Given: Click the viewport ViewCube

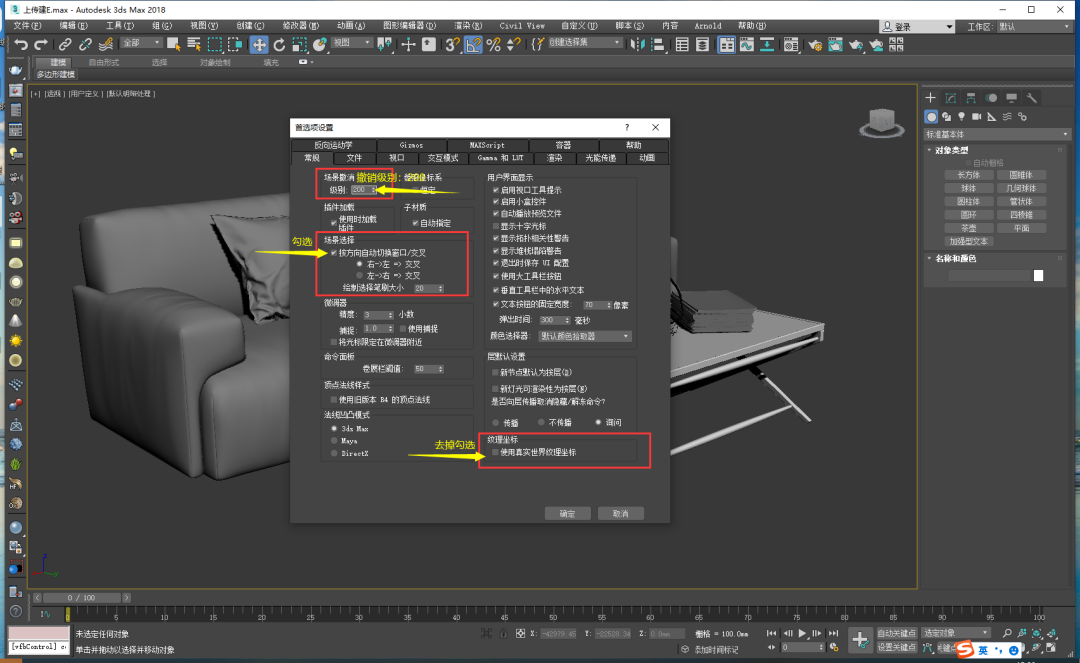Looking at the screenshot, I should click(x=882, y=123).
